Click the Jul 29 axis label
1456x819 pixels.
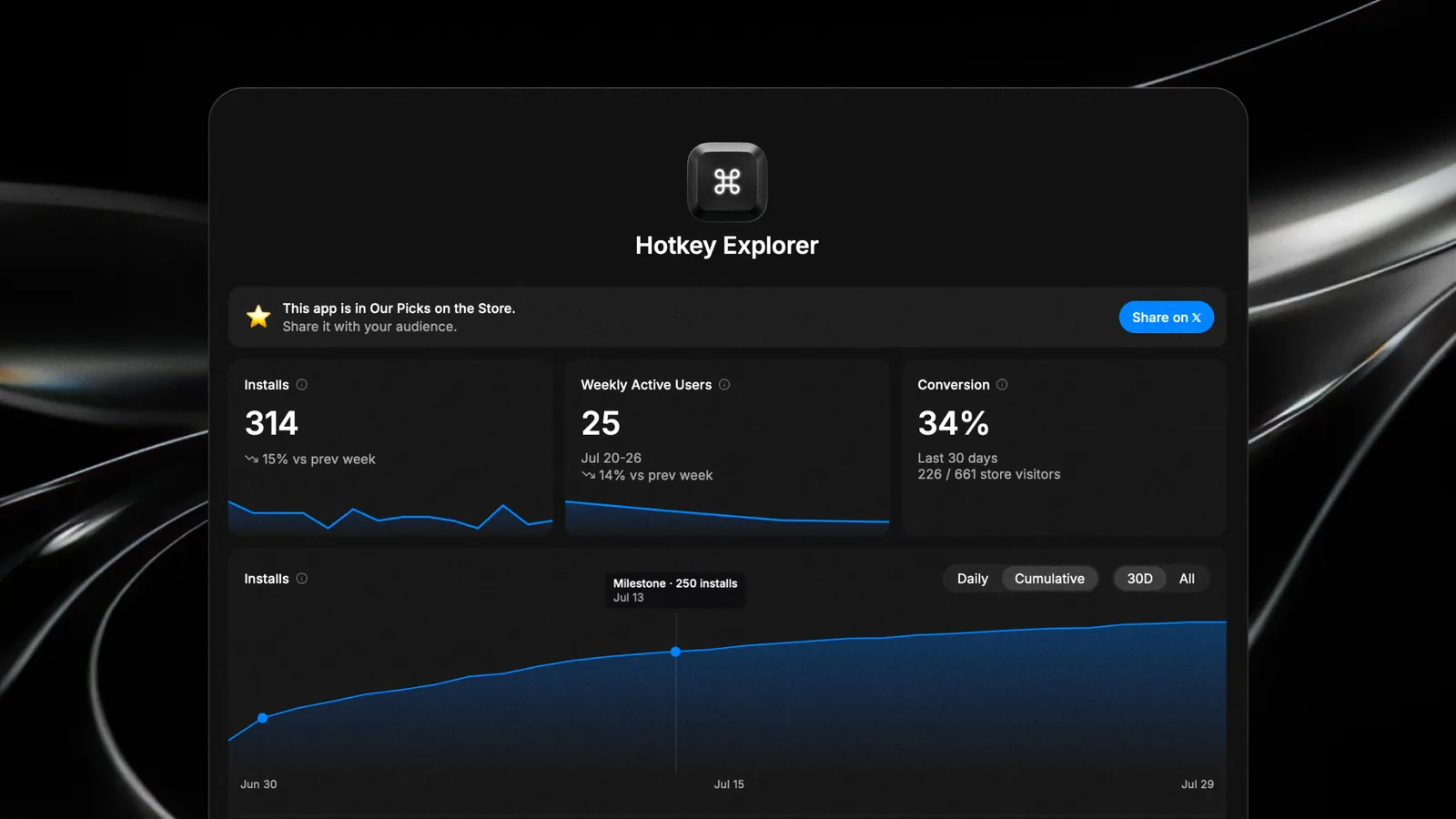click(x=1198, y=784)
